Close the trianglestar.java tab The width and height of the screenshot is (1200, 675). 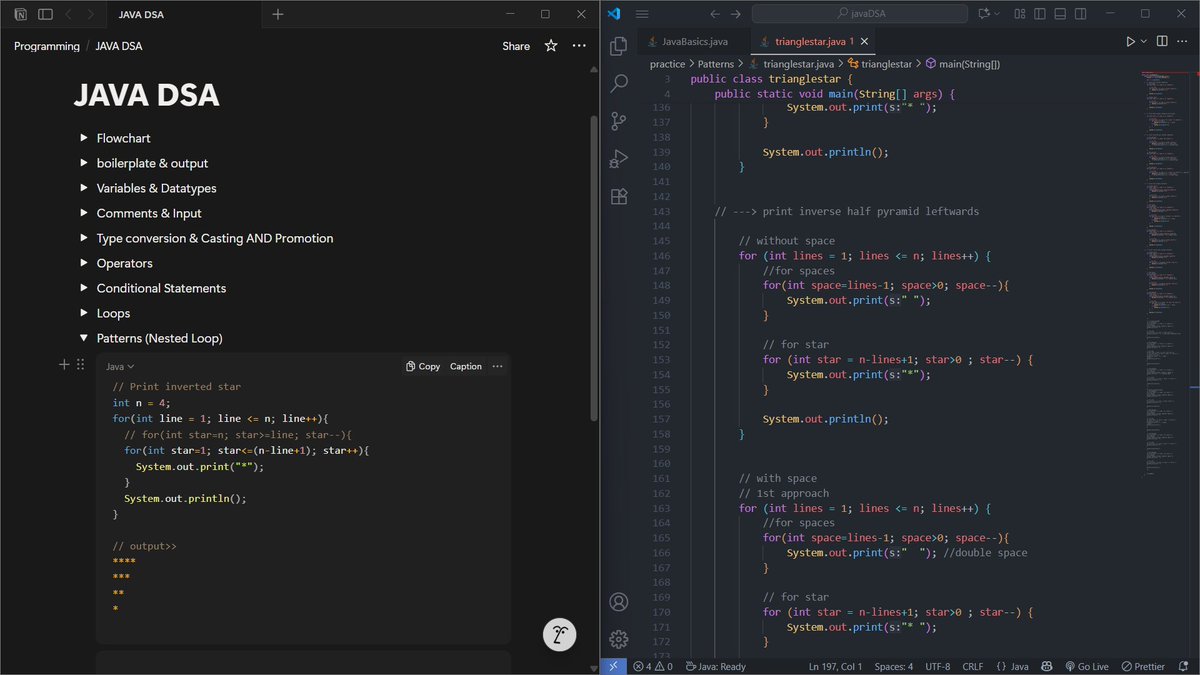(865, 42)
